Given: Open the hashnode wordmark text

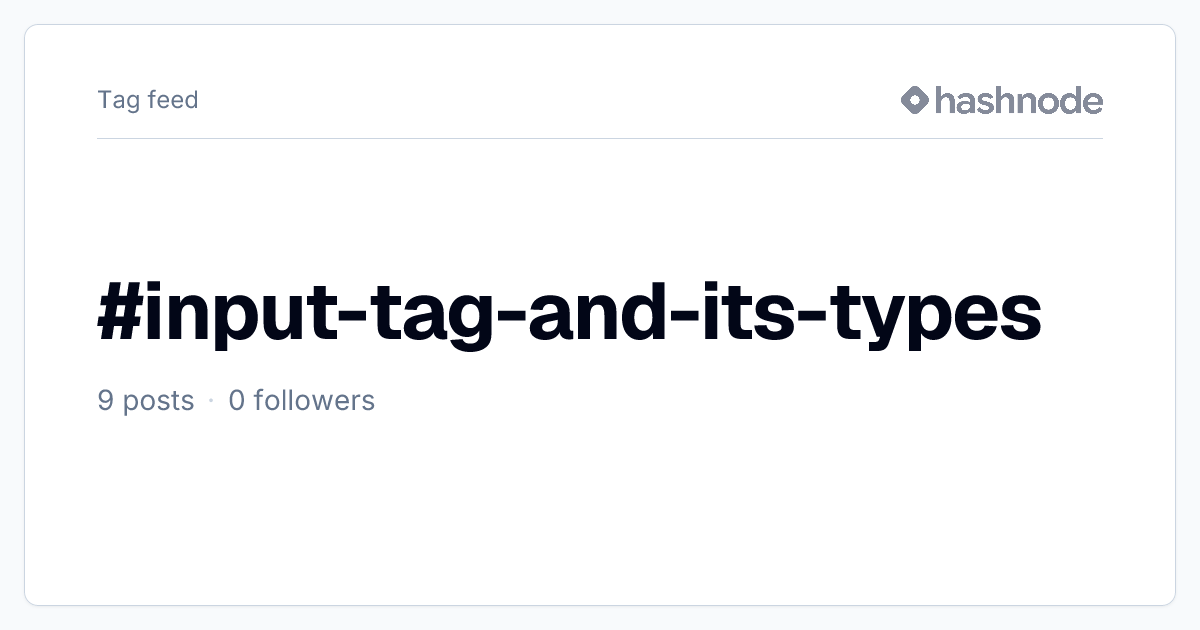Looking at the screenshot, I should [x=1019, y=100].
